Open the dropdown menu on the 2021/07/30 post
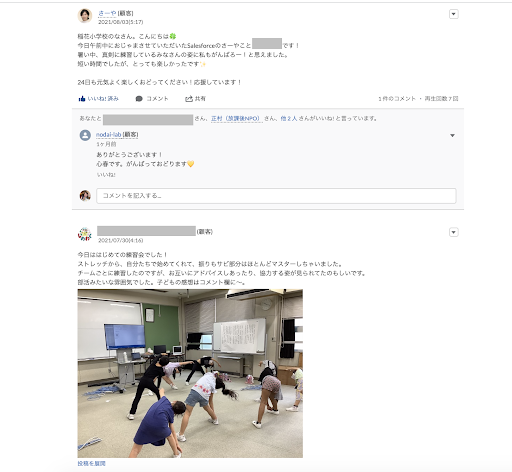This screenshot has height=472, width=512. tap(454, 232)
